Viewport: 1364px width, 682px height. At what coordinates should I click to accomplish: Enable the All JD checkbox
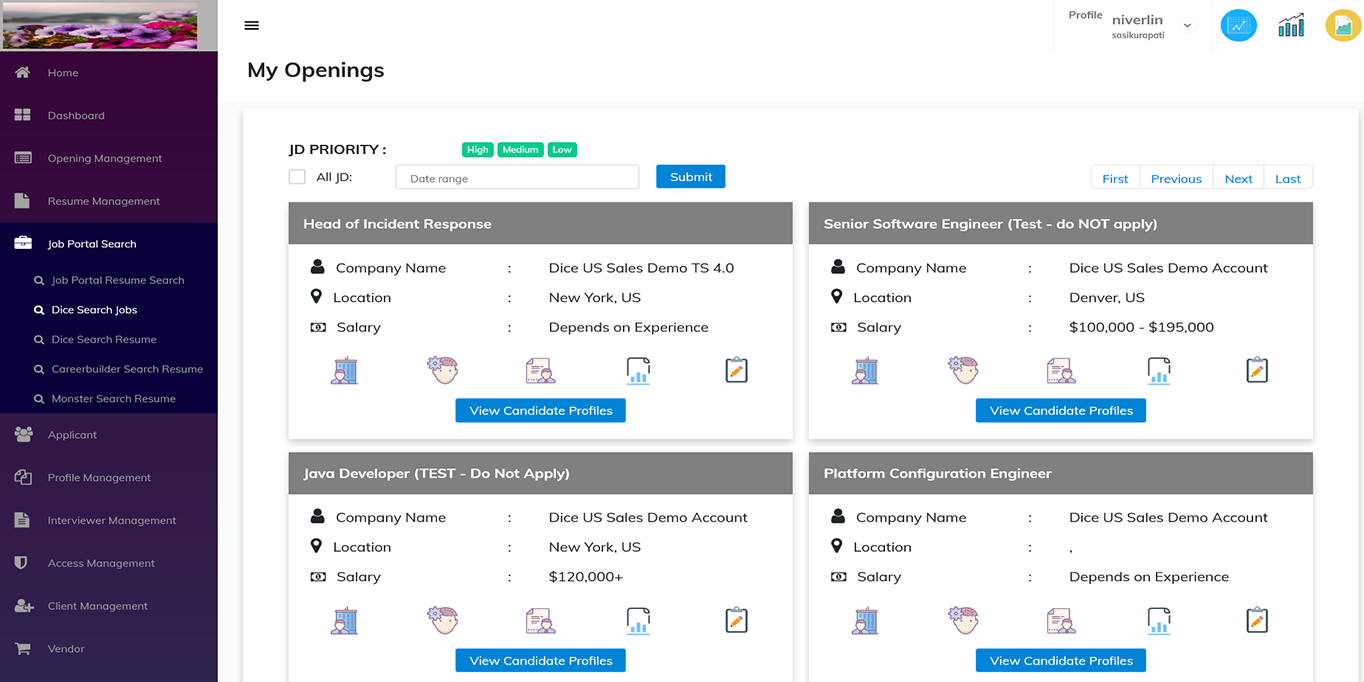pyautogui.click(x=297, y=177)
